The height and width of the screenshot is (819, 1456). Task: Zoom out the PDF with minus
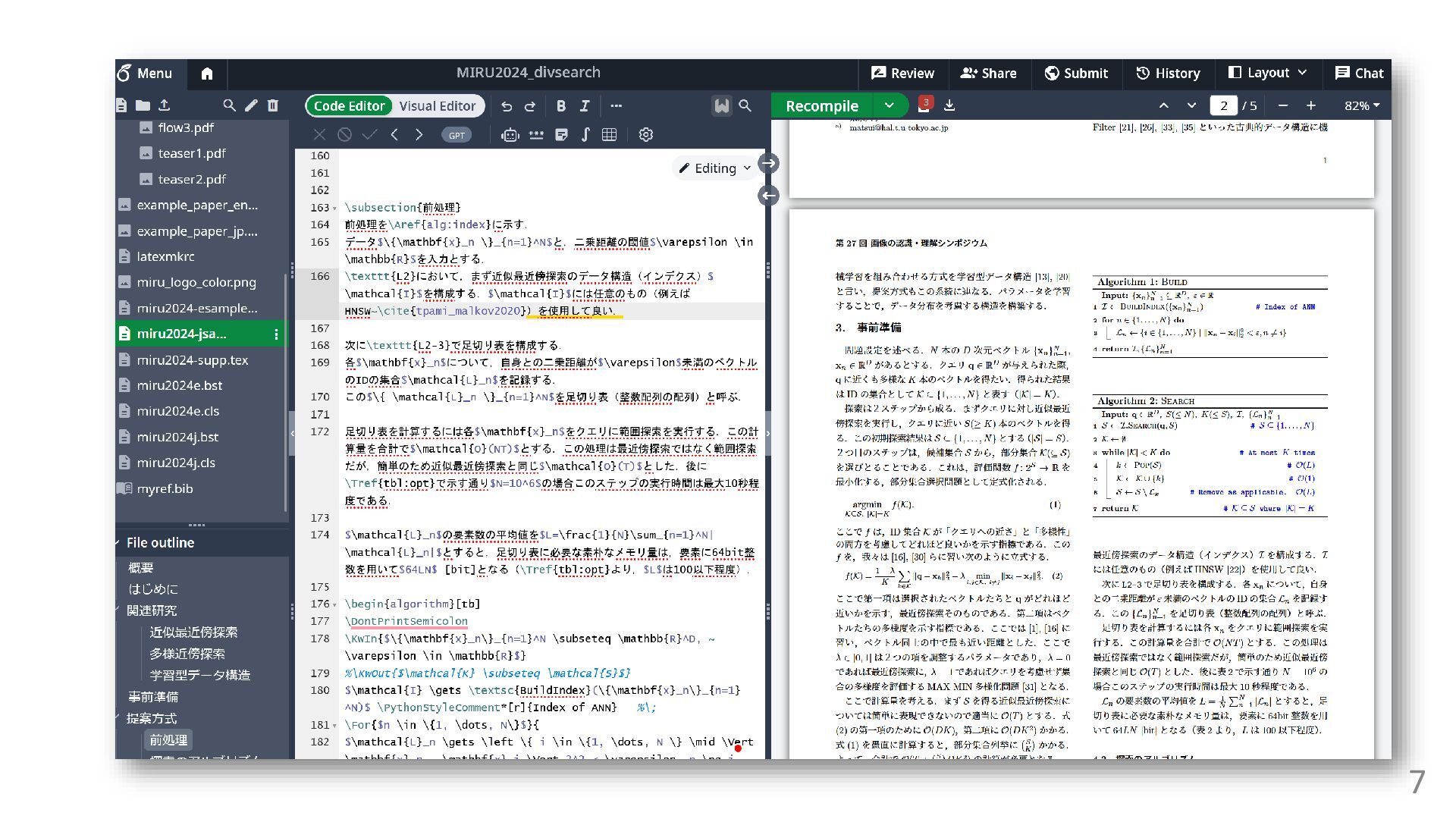1283,106
